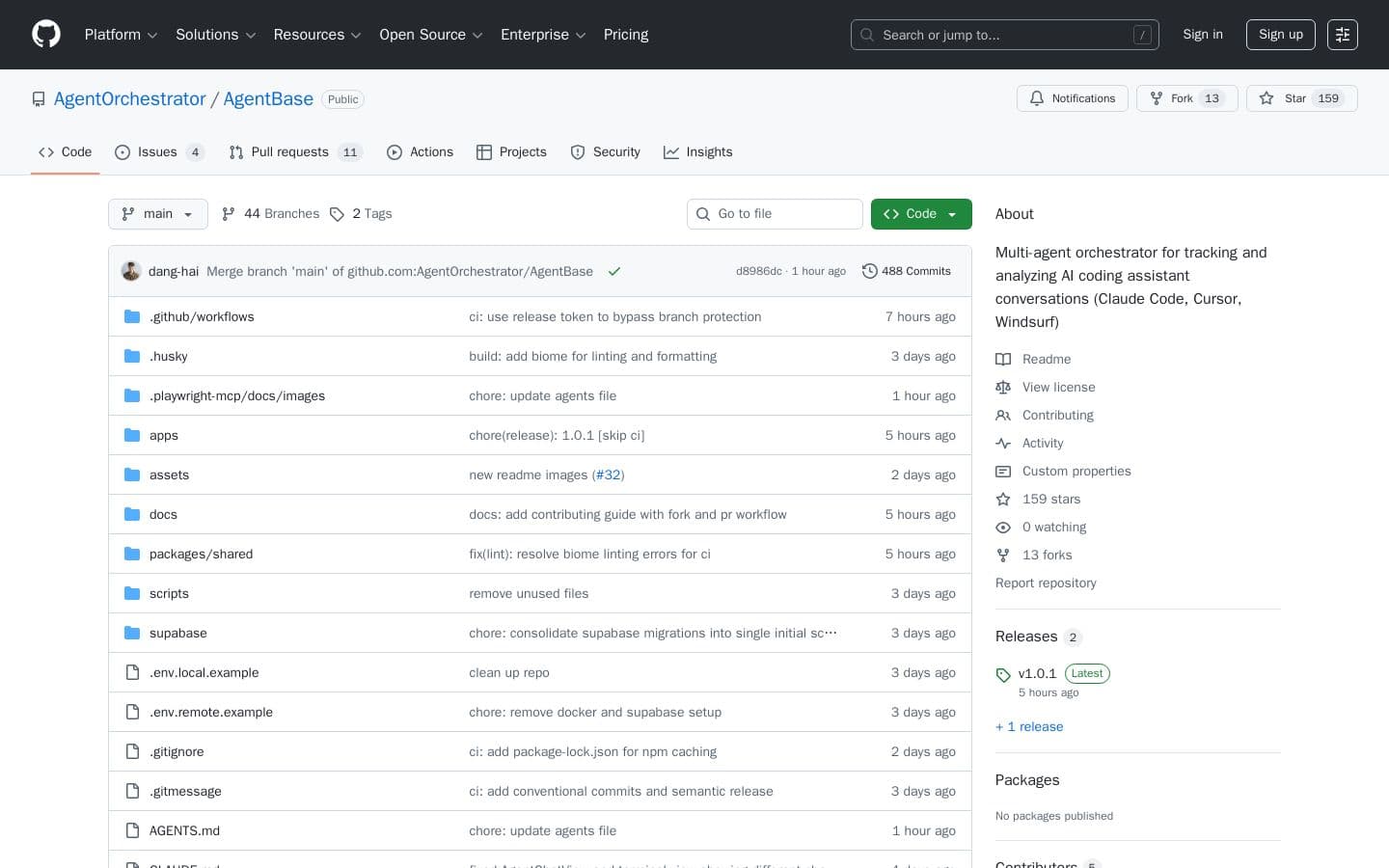The height and width of the screenshot is (868, 1389).
Task: Open the Pull requests tab
Action: click(x=289, y=151)
